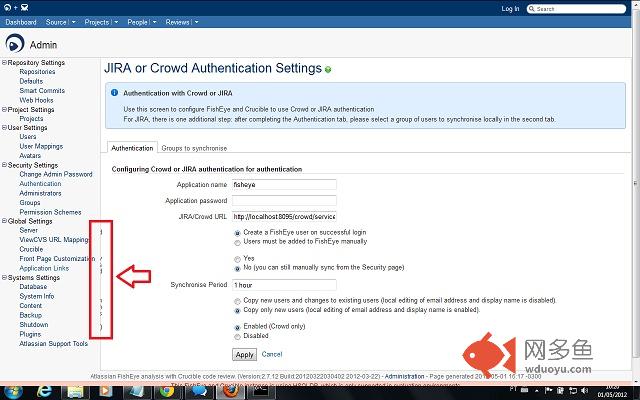This screenshot has width=640, height=400.
Task: Open Application Links in the sidebar
Action: [44, 268]
